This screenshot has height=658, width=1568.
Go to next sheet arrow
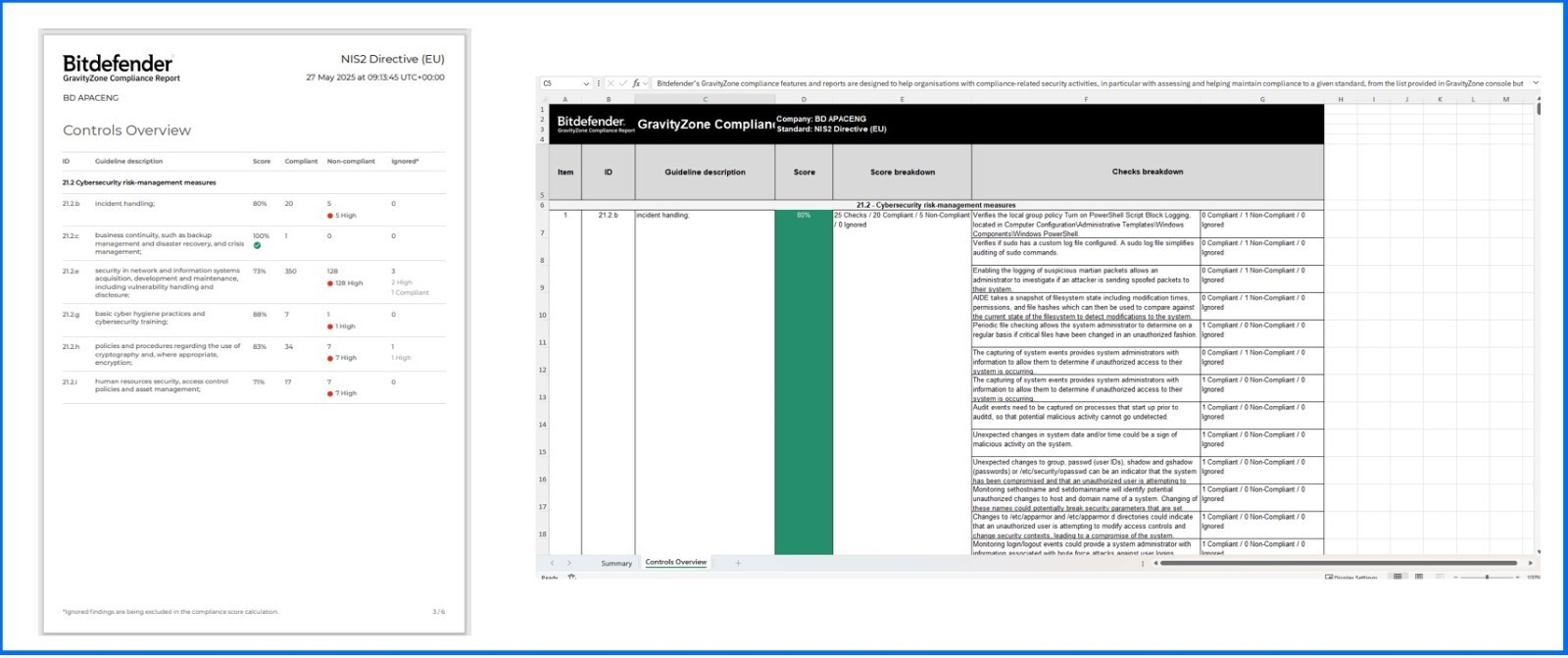569,563
